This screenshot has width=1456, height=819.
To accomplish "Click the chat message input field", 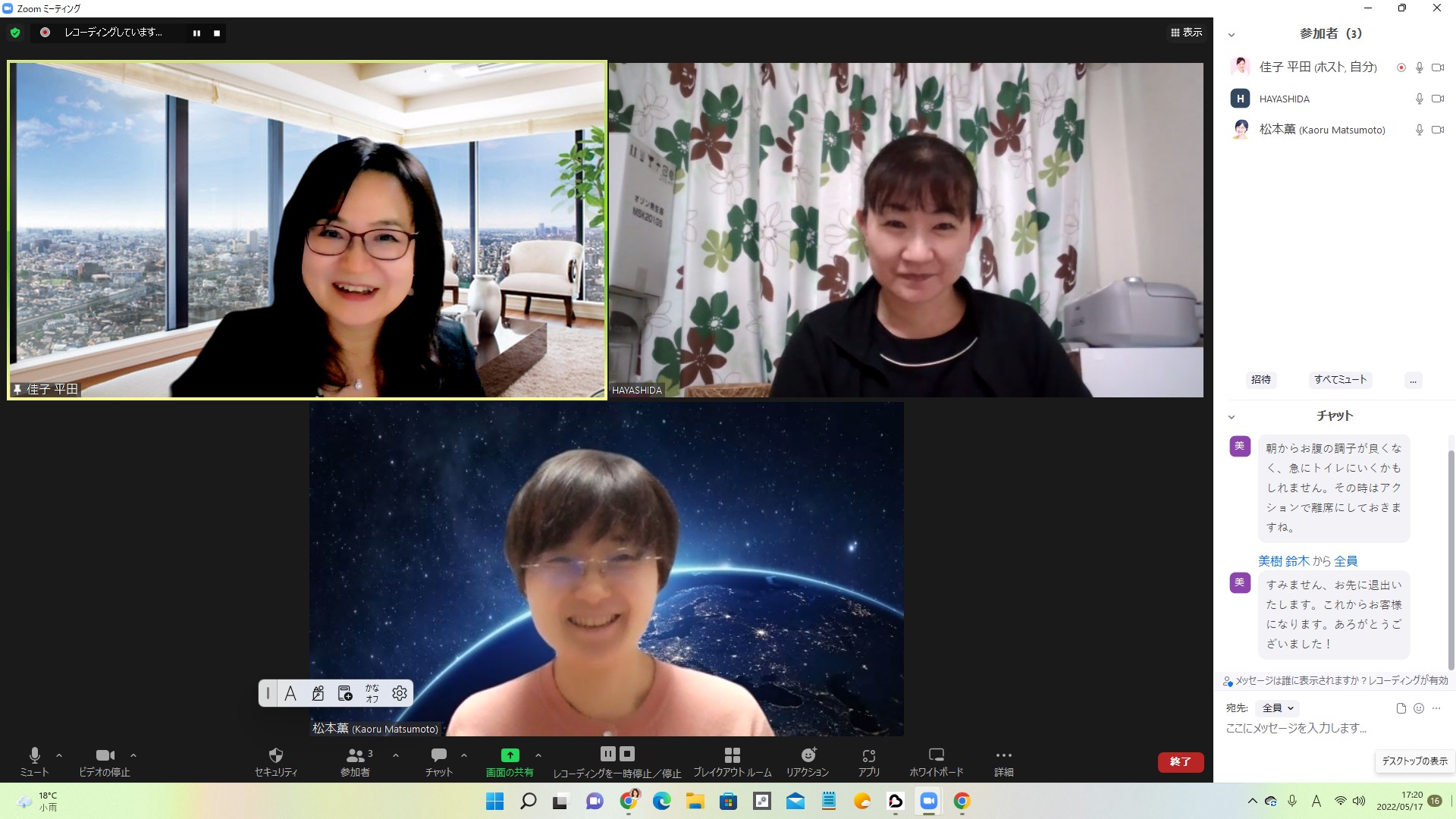I will coord(1335,728).
